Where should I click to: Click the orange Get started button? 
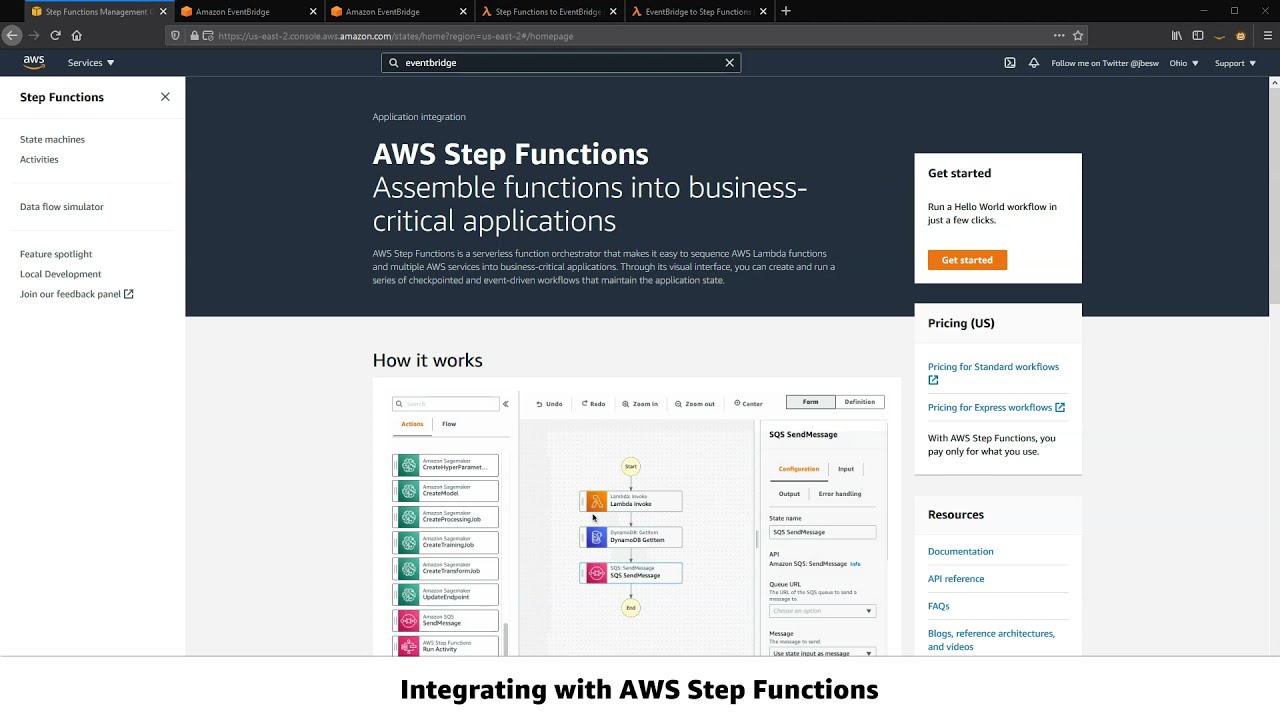967,260
